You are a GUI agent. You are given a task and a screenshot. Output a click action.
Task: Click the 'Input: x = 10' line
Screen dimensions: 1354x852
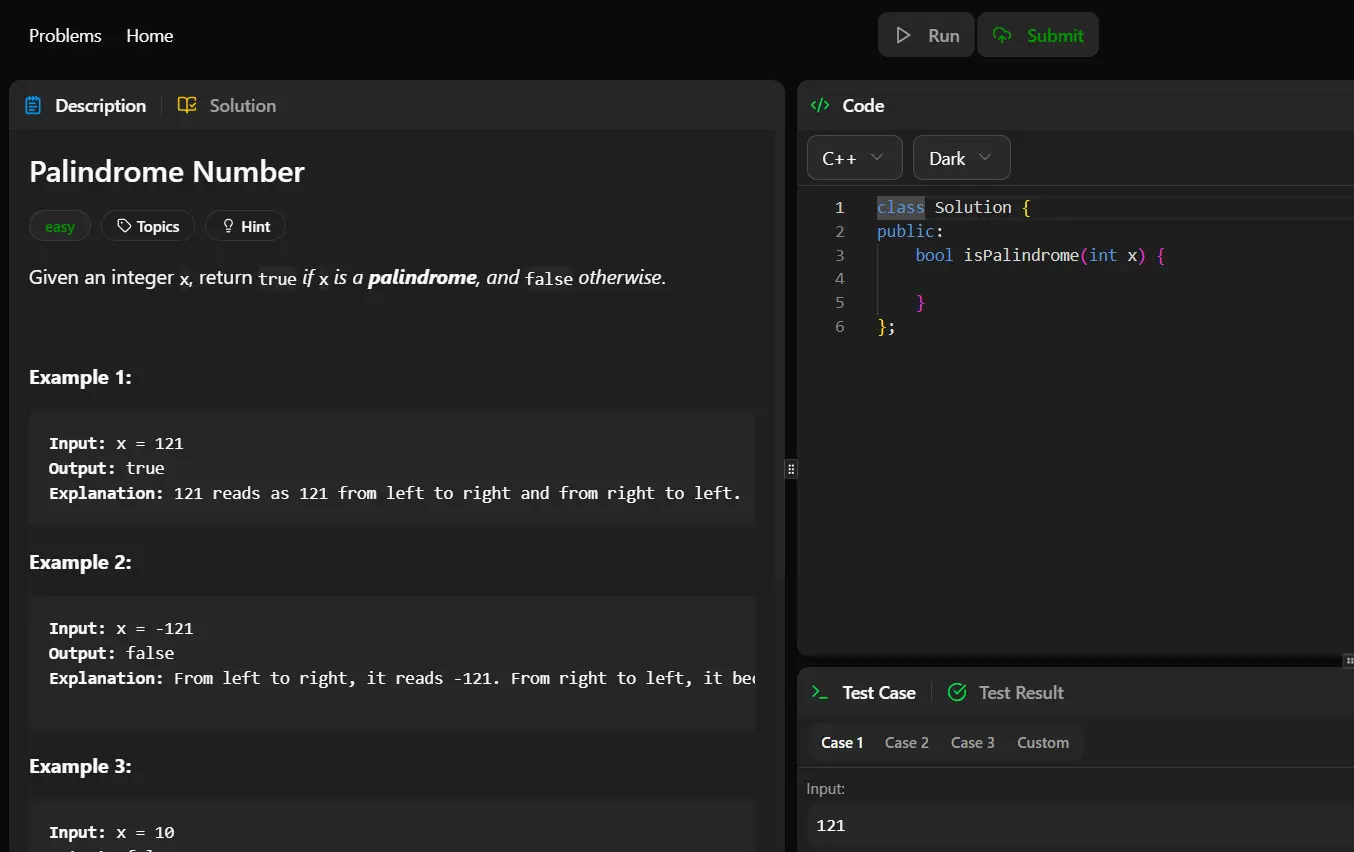tap(112, 832)
